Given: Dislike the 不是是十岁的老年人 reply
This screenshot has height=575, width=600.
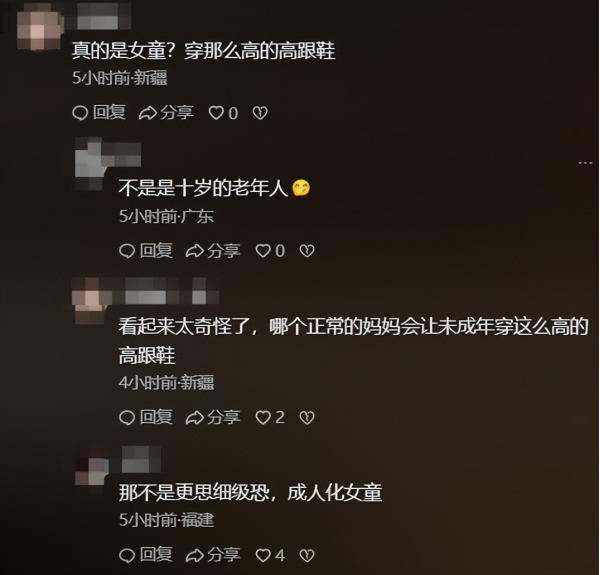Looking at the screenshot, I should pos(307,251).
